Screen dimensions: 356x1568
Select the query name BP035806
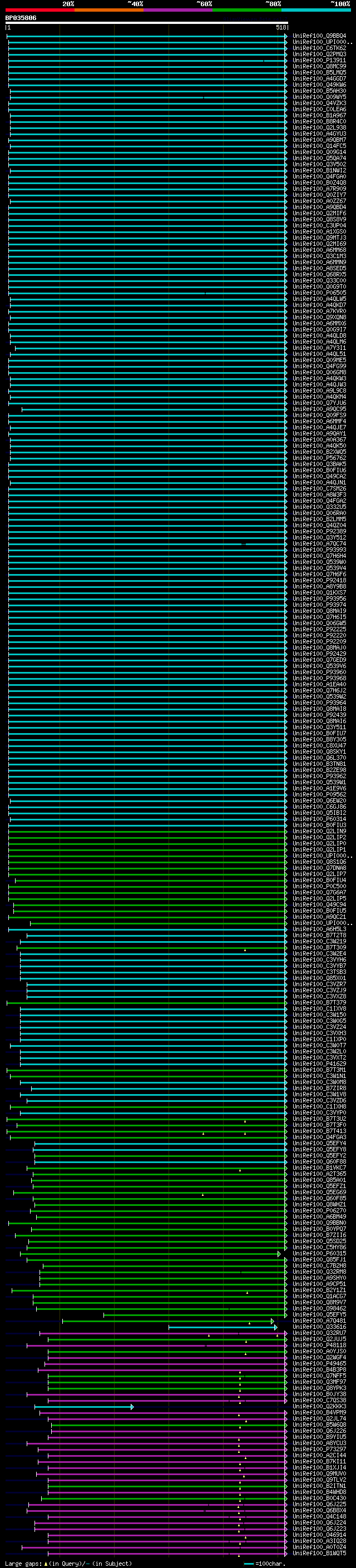(21, 18)
